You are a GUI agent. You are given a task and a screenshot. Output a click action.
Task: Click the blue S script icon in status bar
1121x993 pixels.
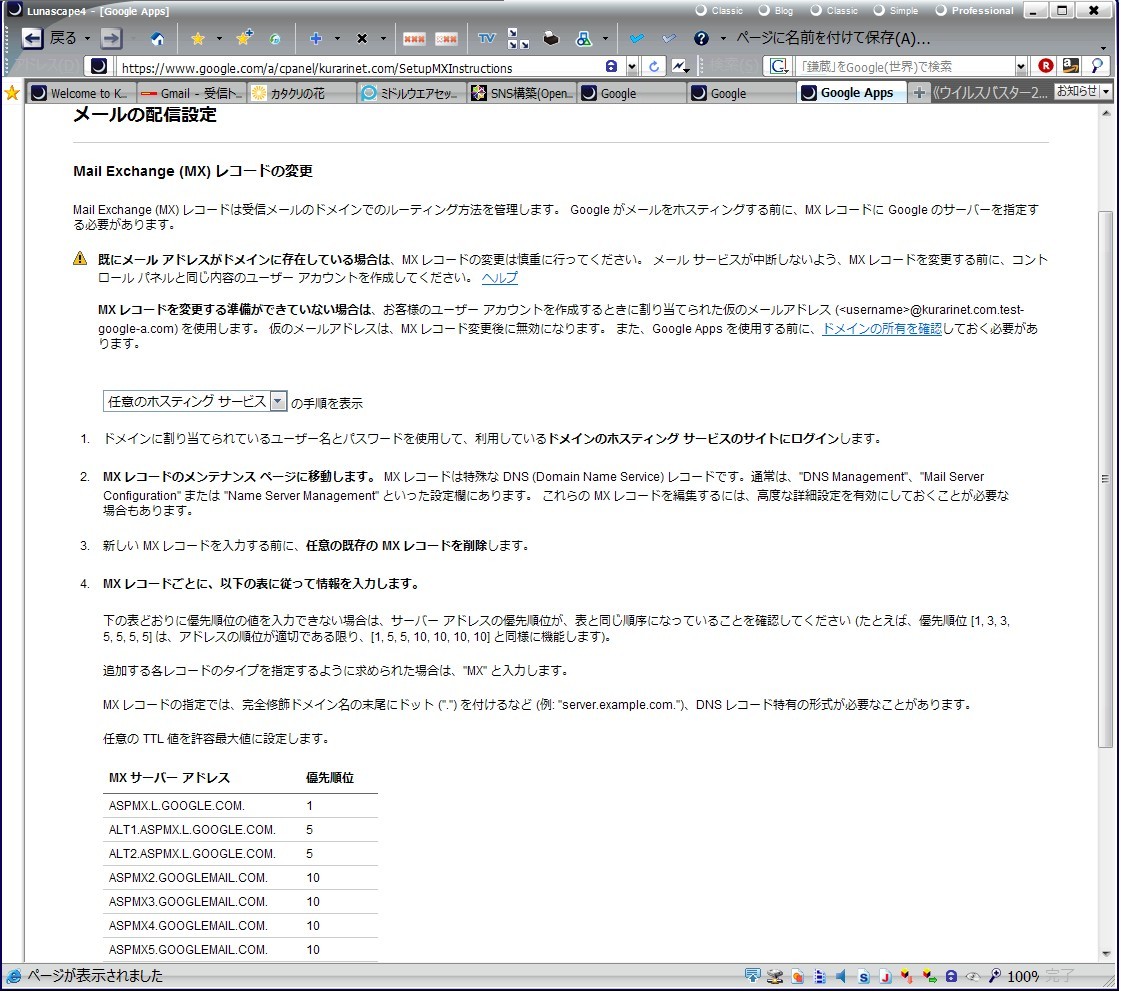(864, 977)
